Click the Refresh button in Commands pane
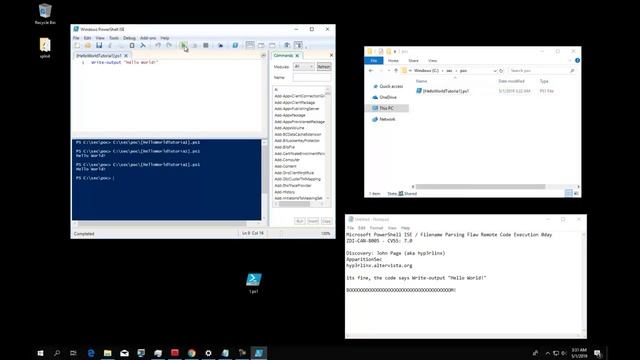This screenshot has height=360, width=640. pyautogui.click(x=324, y=67)
